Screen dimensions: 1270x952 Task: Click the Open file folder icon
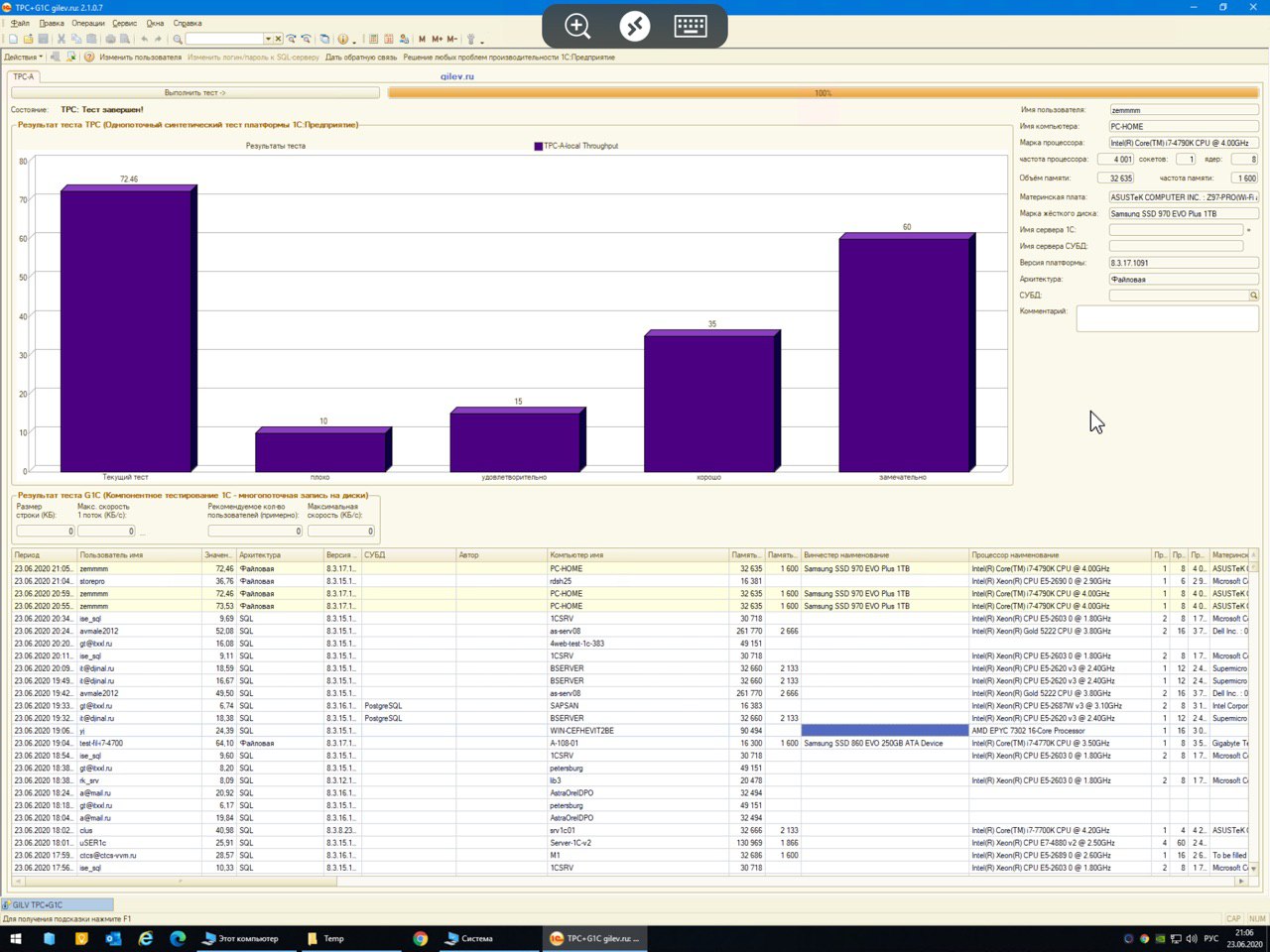28,39
